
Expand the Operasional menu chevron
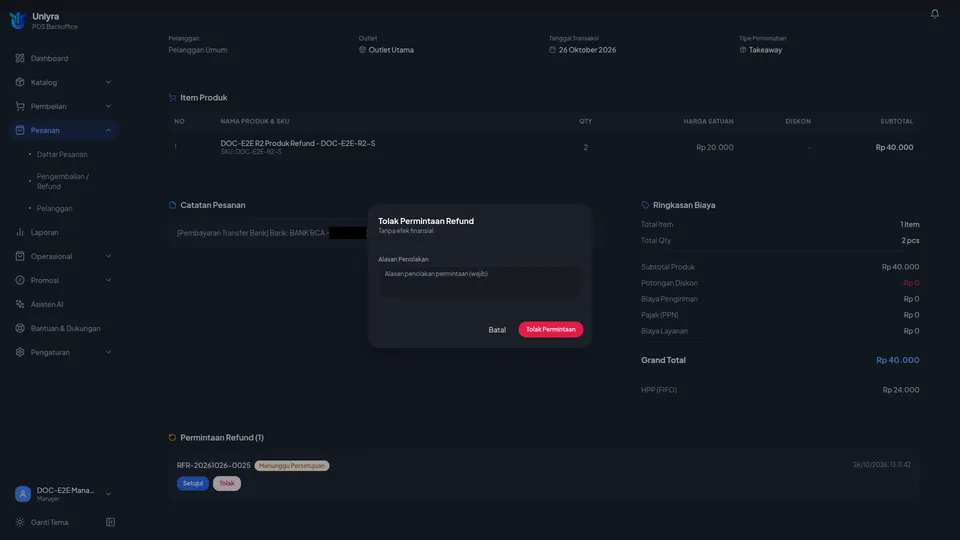click(108, 256)
